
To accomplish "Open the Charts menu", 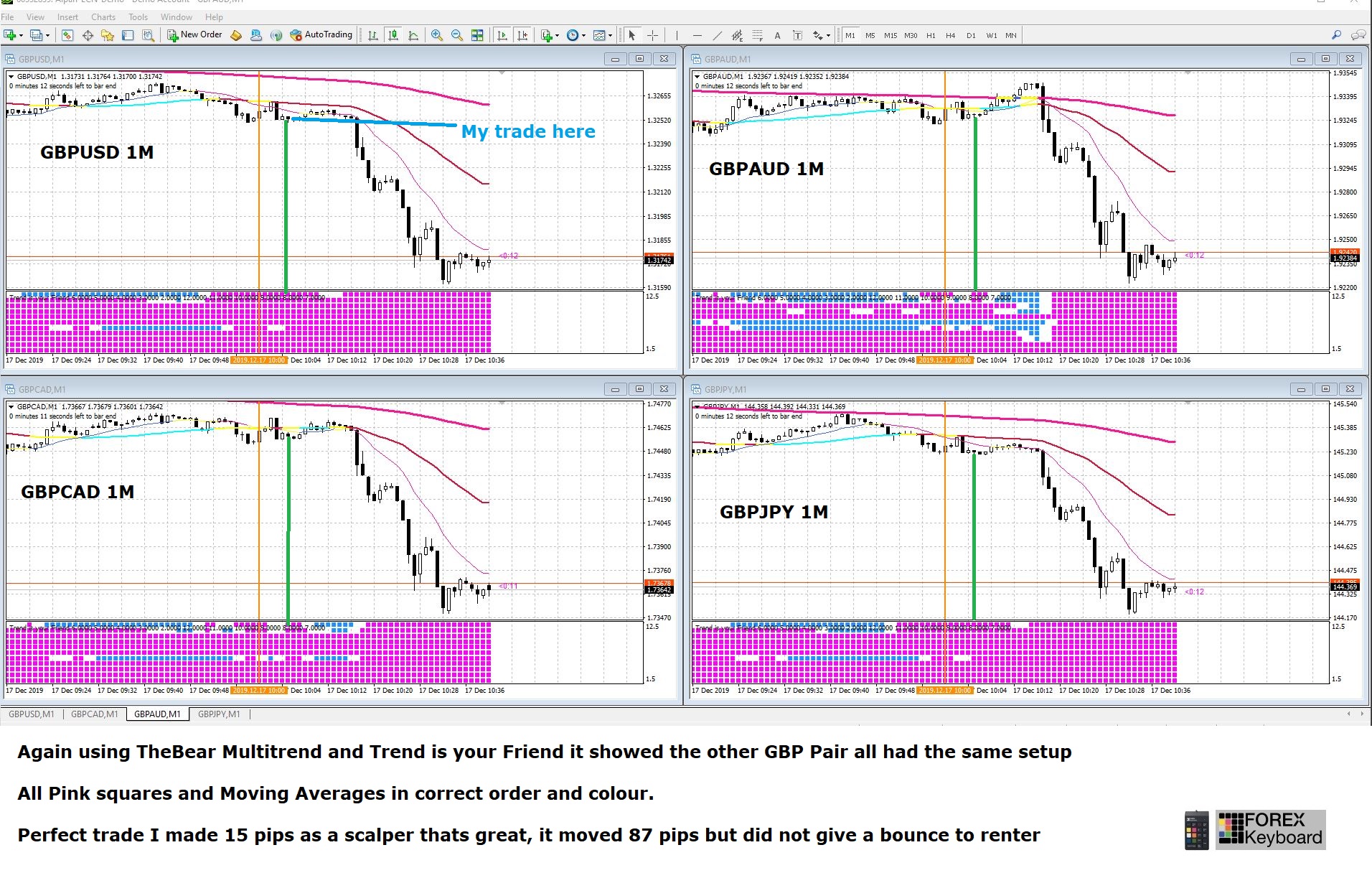I will click(103, 17).
